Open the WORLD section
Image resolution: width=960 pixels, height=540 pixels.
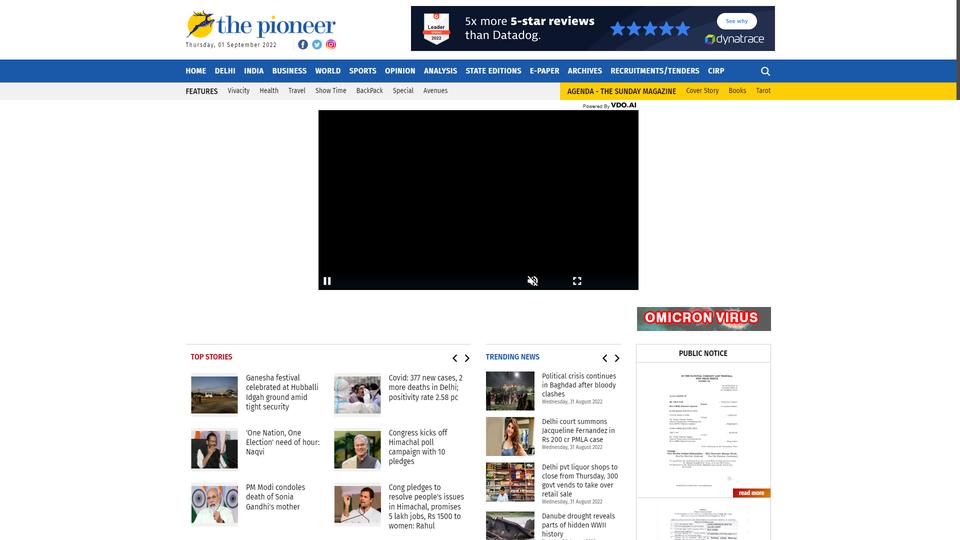pos(328,71)
